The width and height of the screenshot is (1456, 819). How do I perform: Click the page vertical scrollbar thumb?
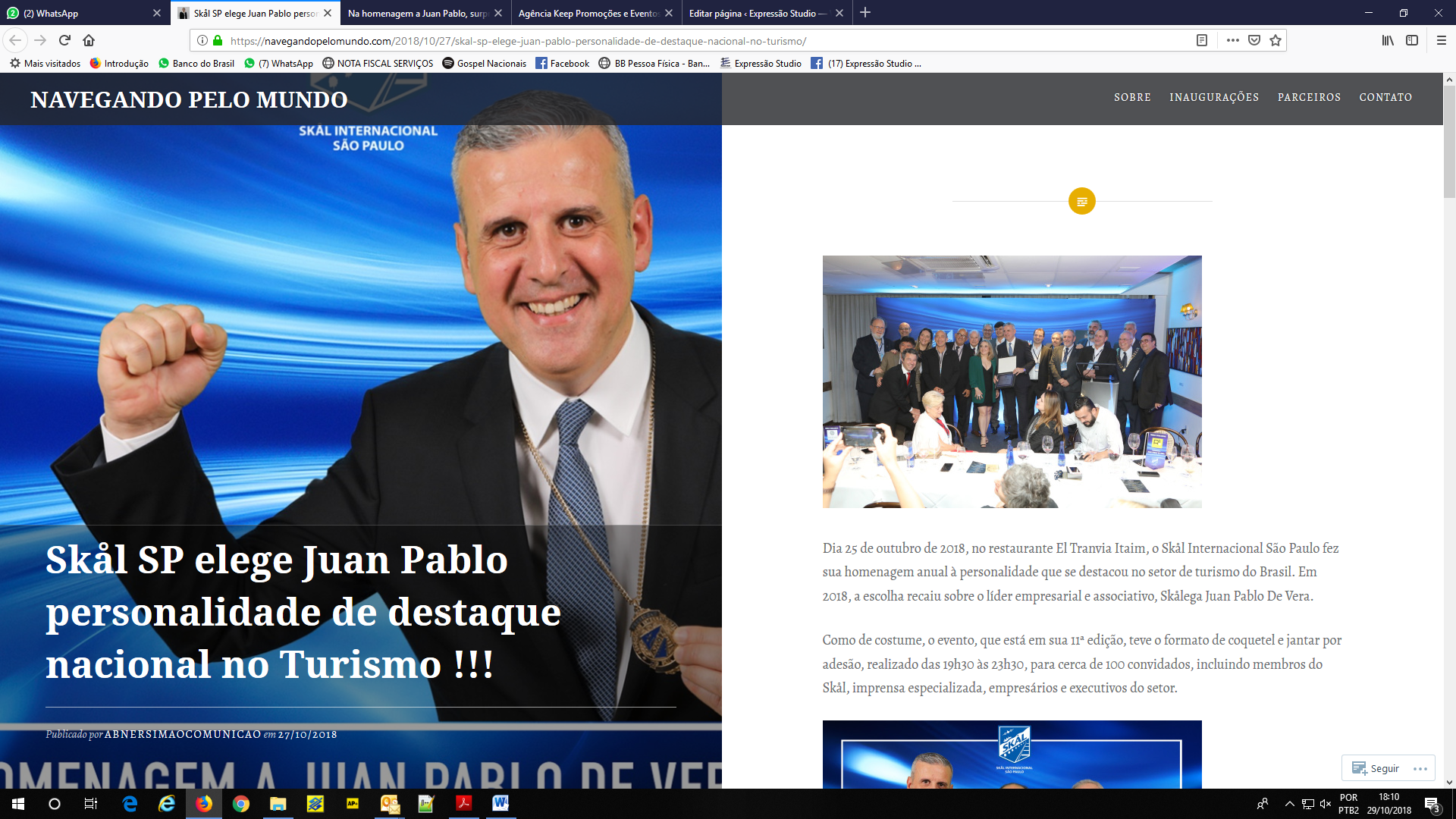[x=1449, y=143]
